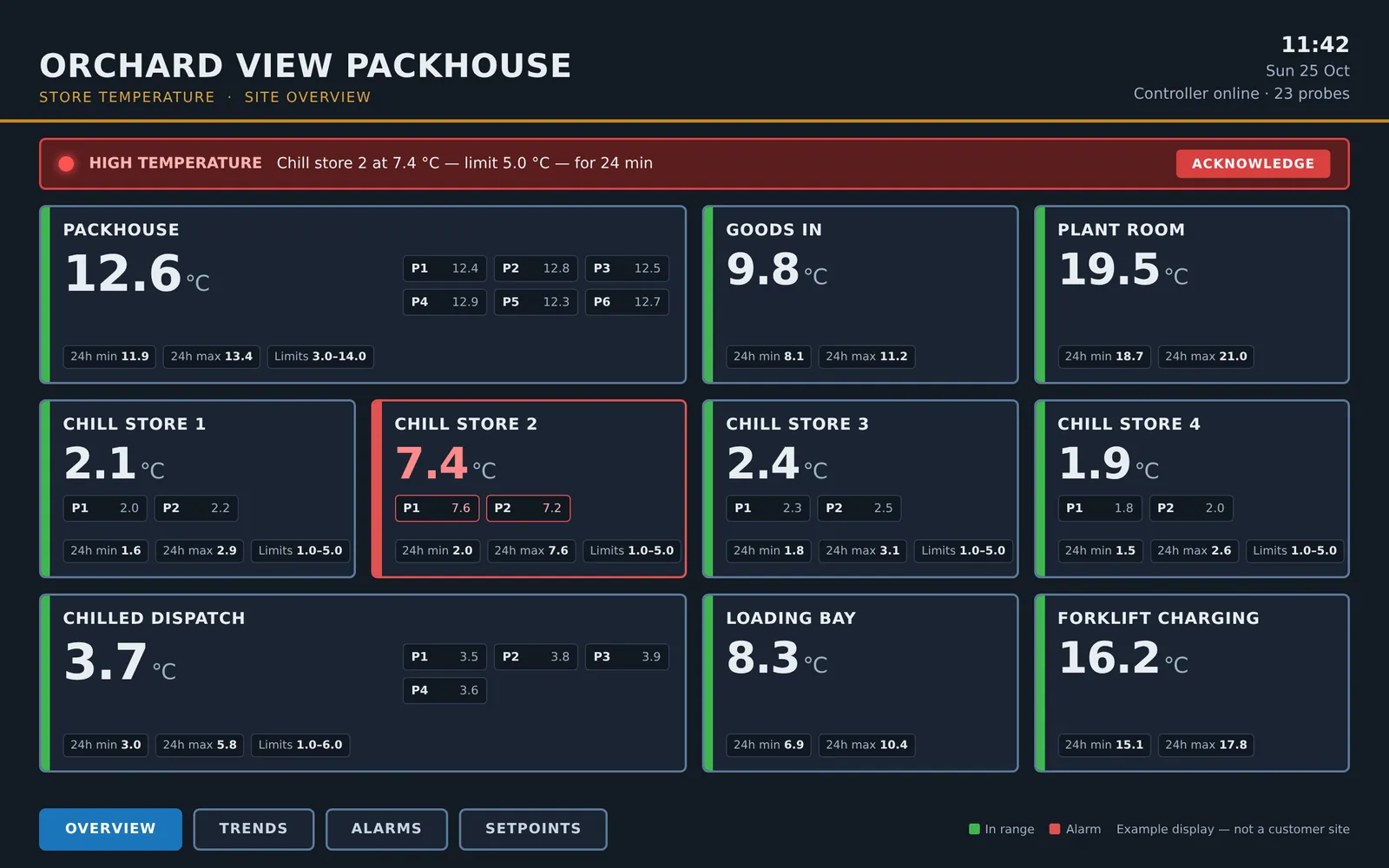Select Chill Store 1 probe P2 2.2
Viewport: 1389px width, 868px height.
(196, 509)
